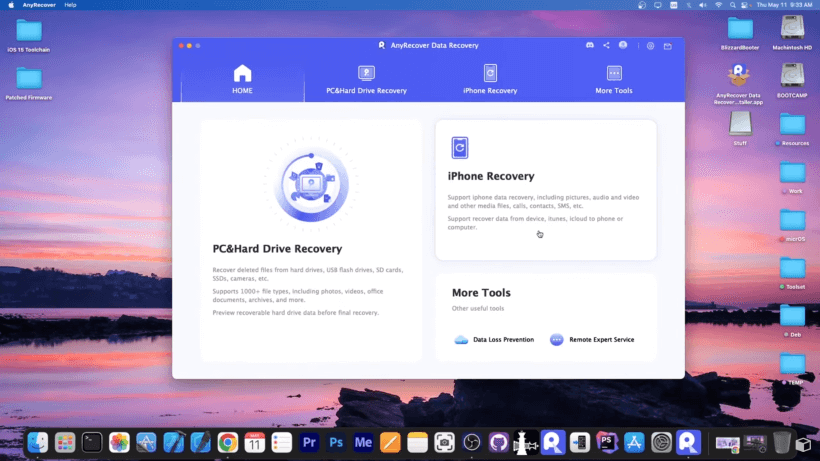Open the user account avatar icon

623,45
